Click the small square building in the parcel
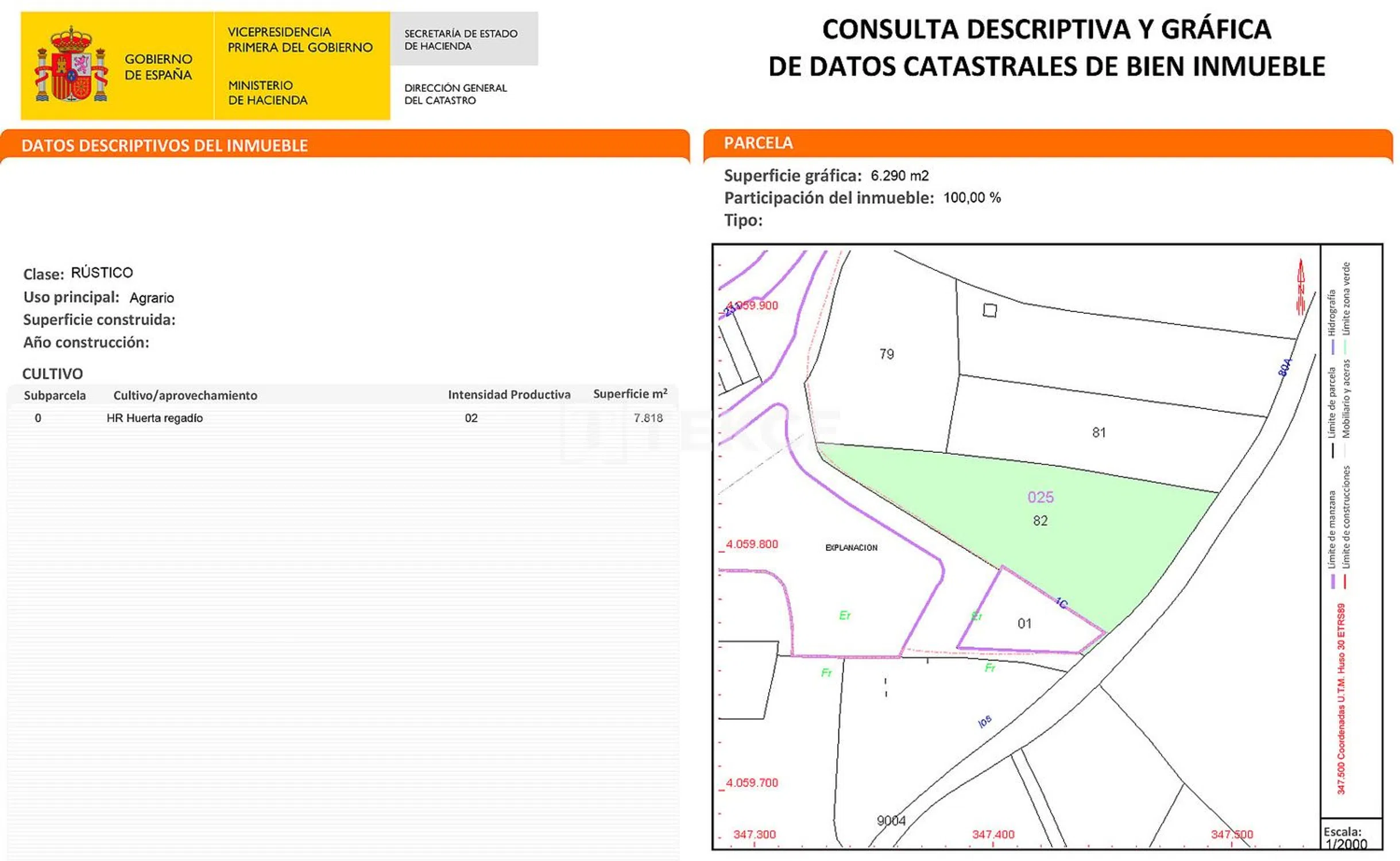This screenshot has width=1400, height=861. 989,311
